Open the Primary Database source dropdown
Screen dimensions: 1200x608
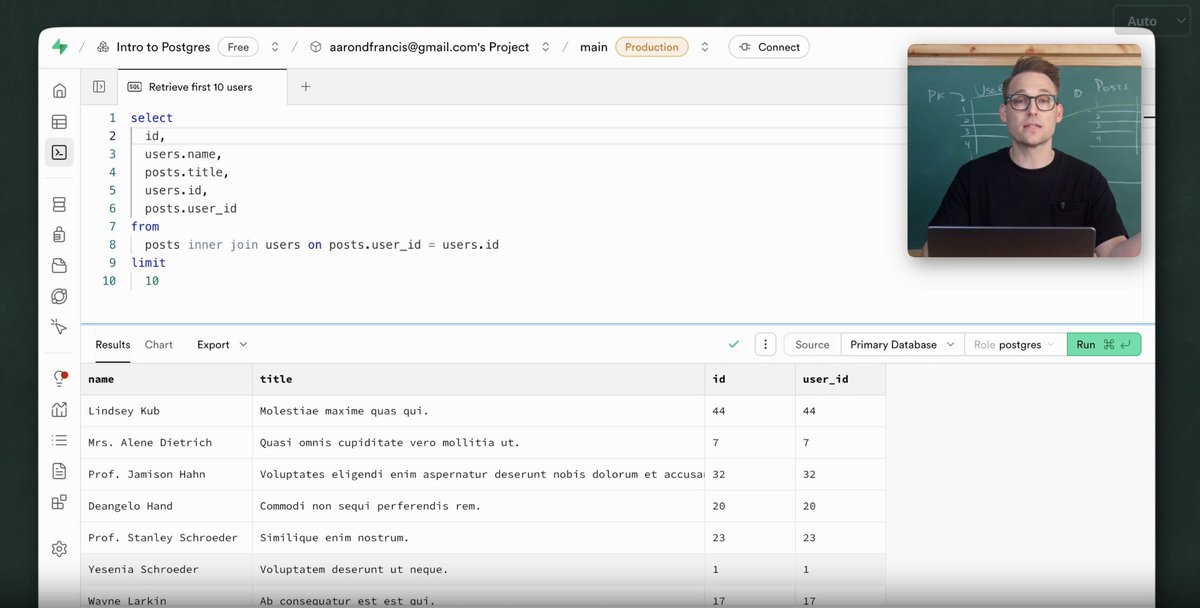point(900,344)
